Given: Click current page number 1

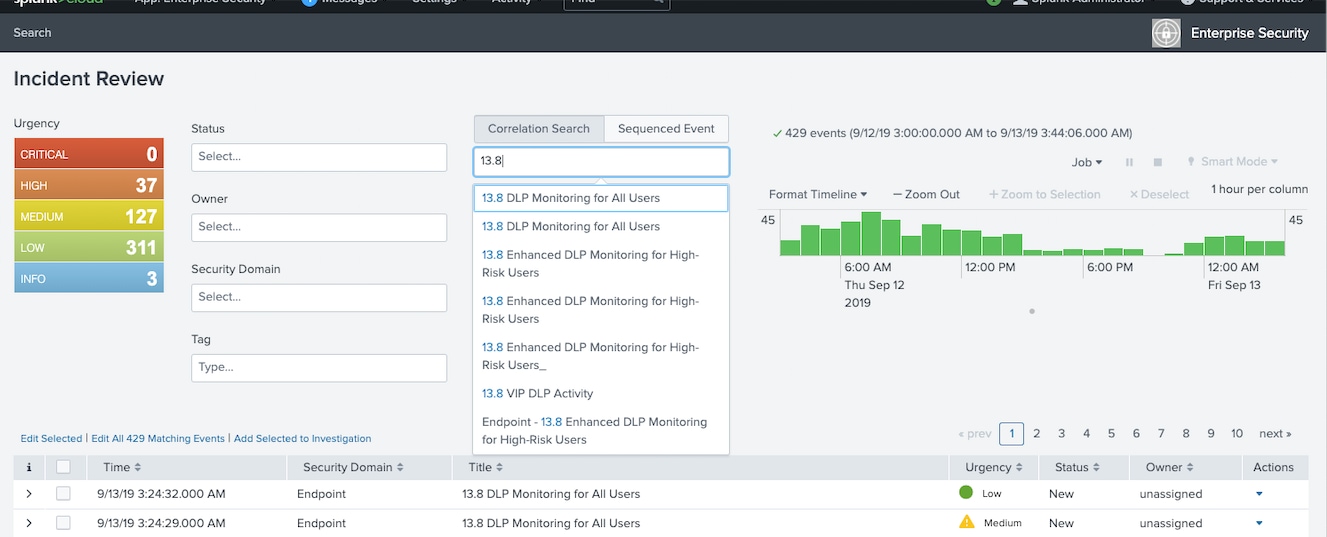Looking at the screenshot, I should pos(1012,433).
